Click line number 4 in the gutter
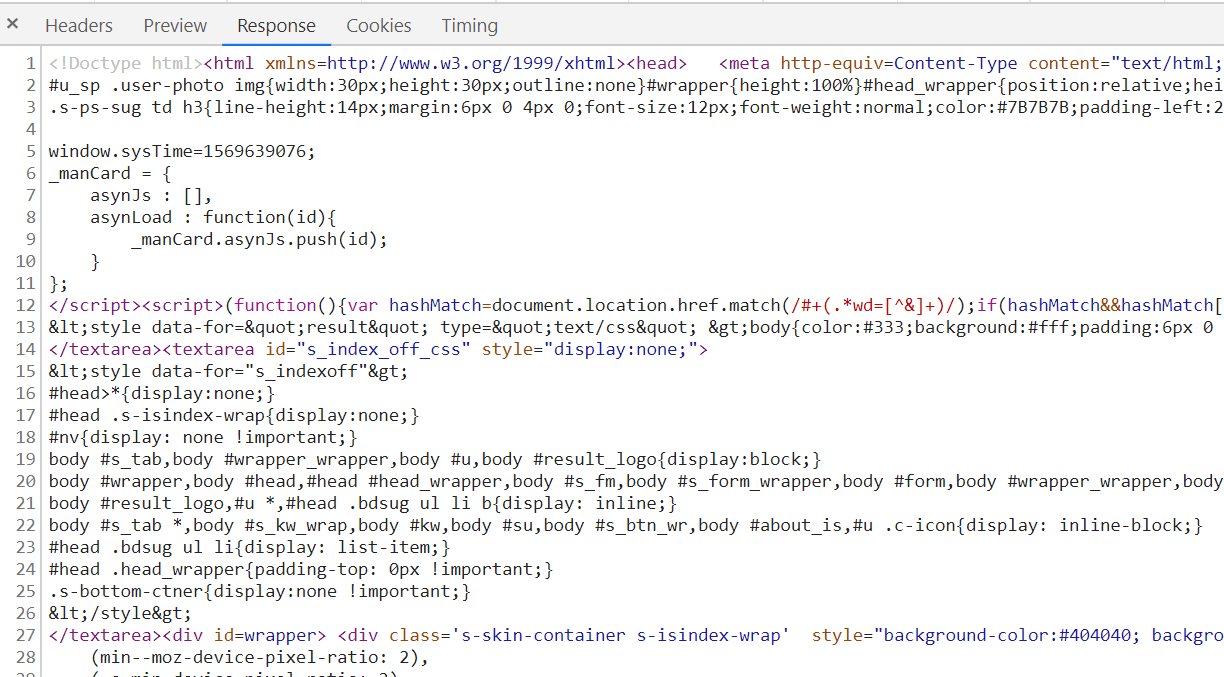The height and width of the screenshot is (677, 1224). coord(30,129)
